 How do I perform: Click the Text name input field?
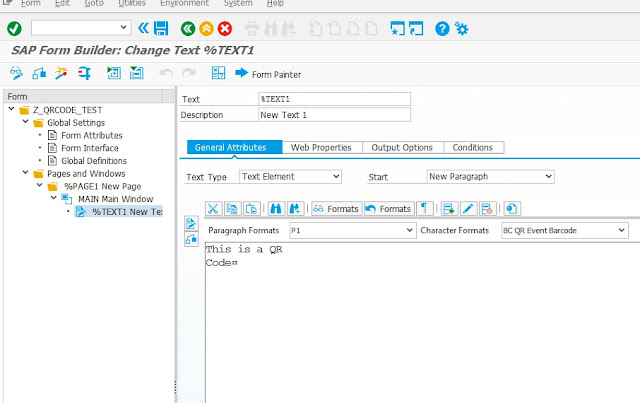[x=334, y=99]
